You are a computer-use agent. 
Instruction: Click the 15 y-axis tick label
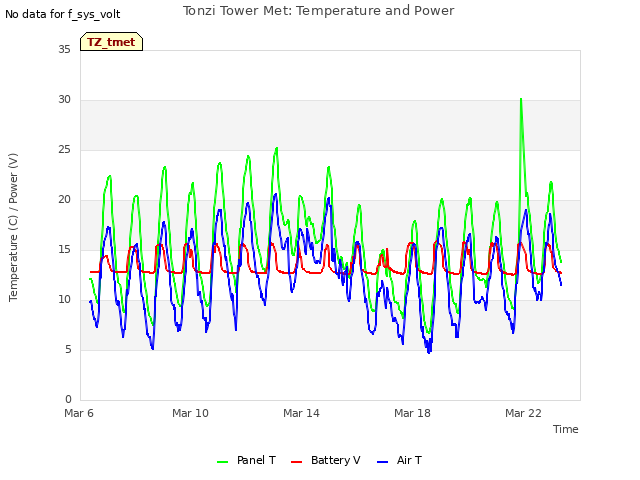point(64,249)
